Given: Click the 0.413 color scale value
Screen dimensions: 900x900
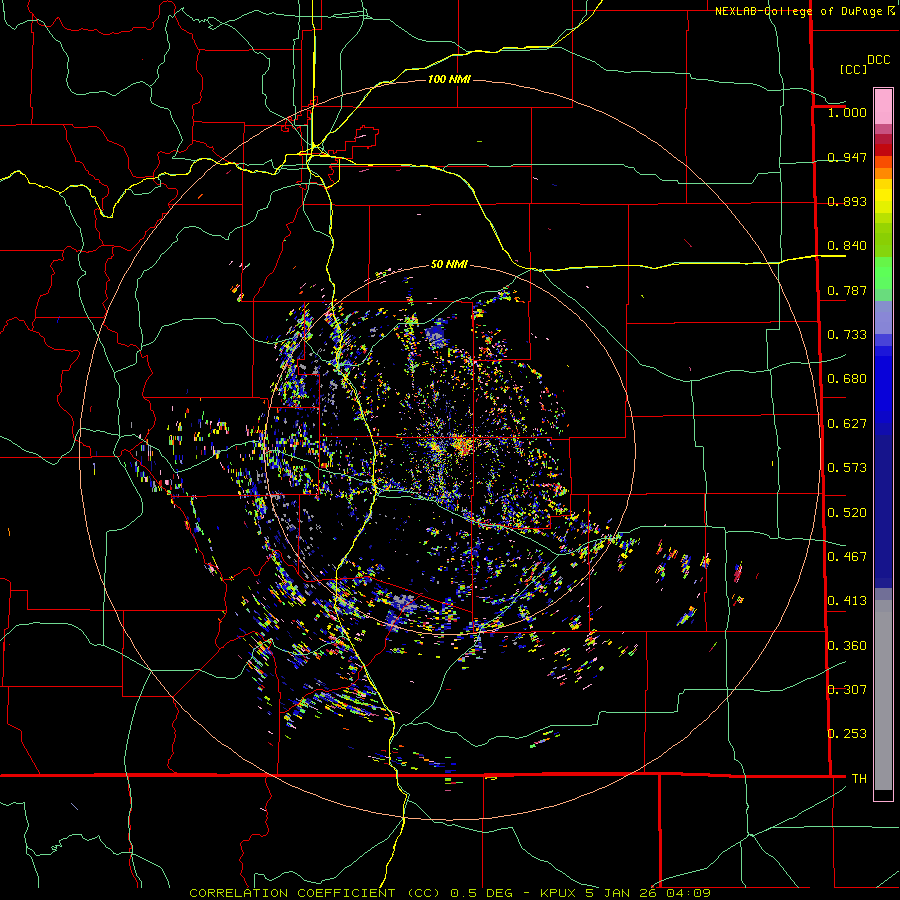Looking at the screenshot, I should pos(847,601).
